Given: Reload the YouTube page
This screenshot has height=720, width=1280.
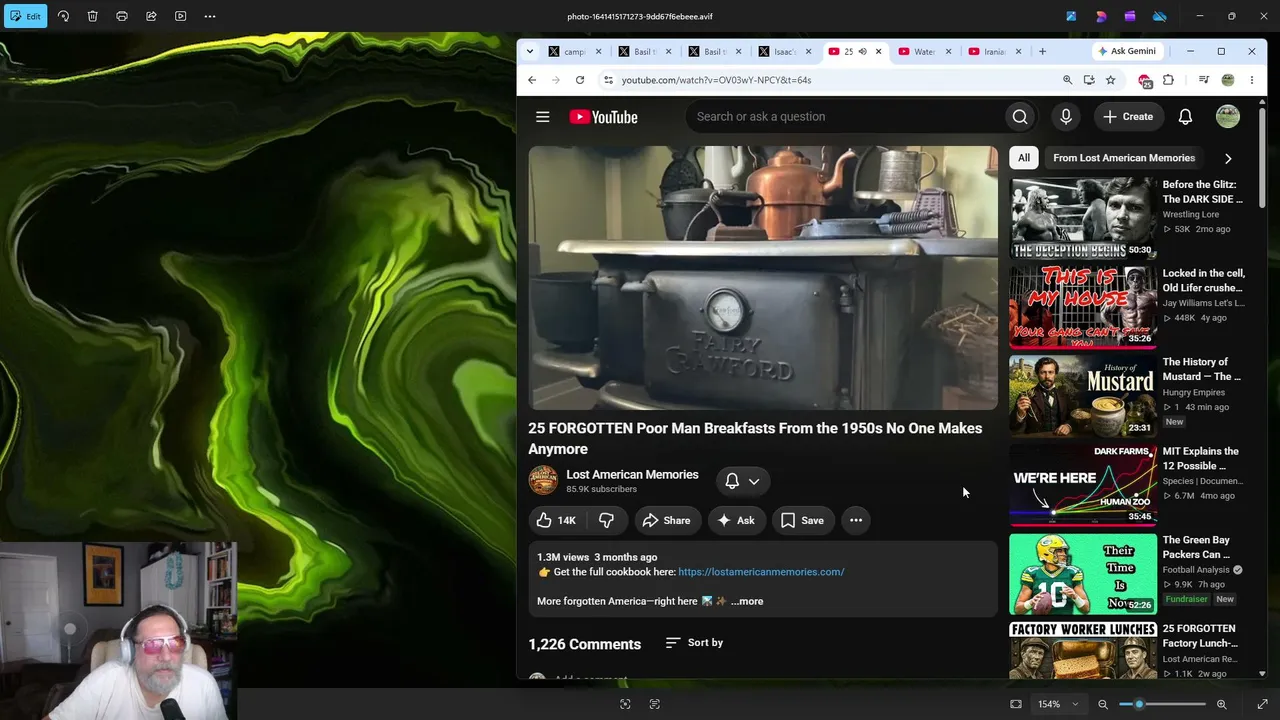Looking at the screenshot, I should point(579,80).
